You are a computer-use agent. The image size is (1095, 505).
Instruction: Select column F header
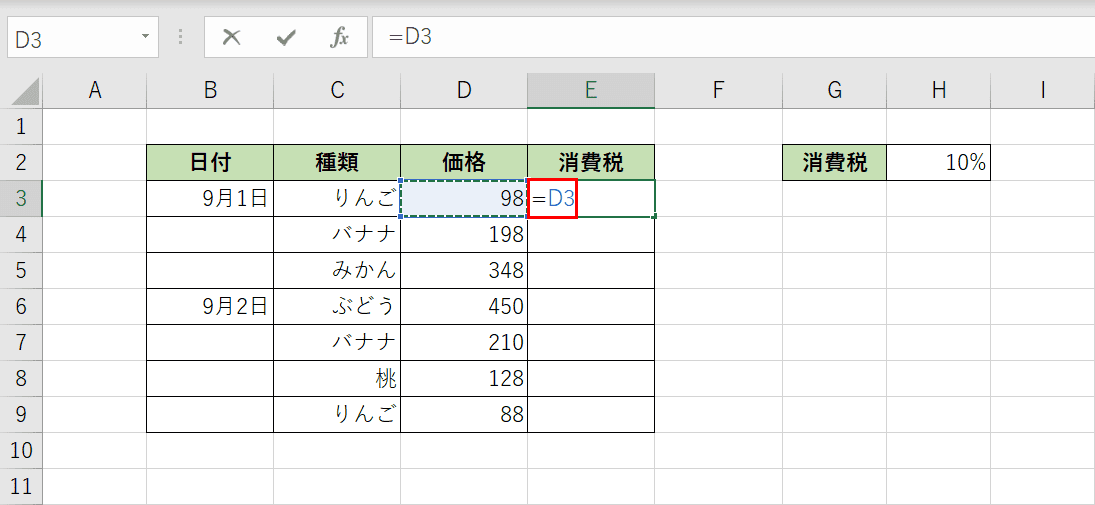[719, 91]
